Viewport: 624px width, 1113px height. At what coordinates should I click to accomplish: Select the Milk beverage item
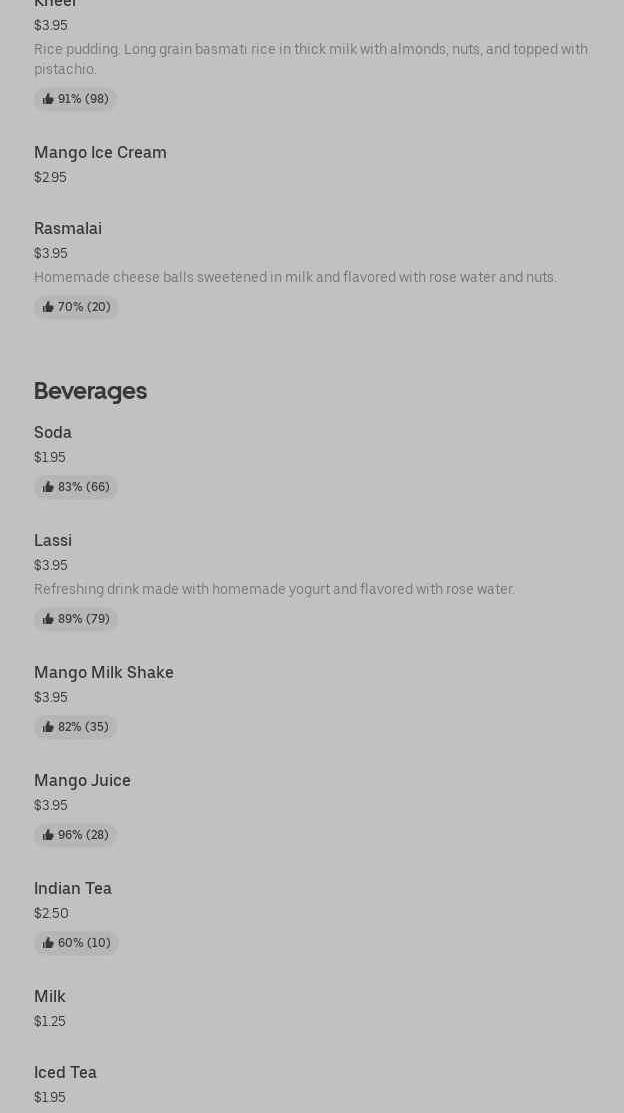[x=50, y=997]
